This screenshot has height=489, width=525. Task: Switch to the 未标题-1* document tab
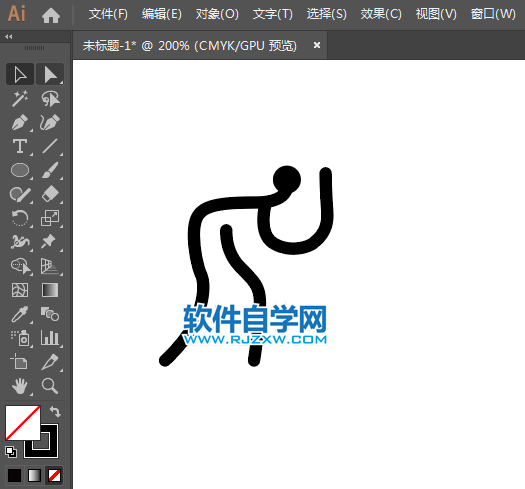(x=190, y=46)
